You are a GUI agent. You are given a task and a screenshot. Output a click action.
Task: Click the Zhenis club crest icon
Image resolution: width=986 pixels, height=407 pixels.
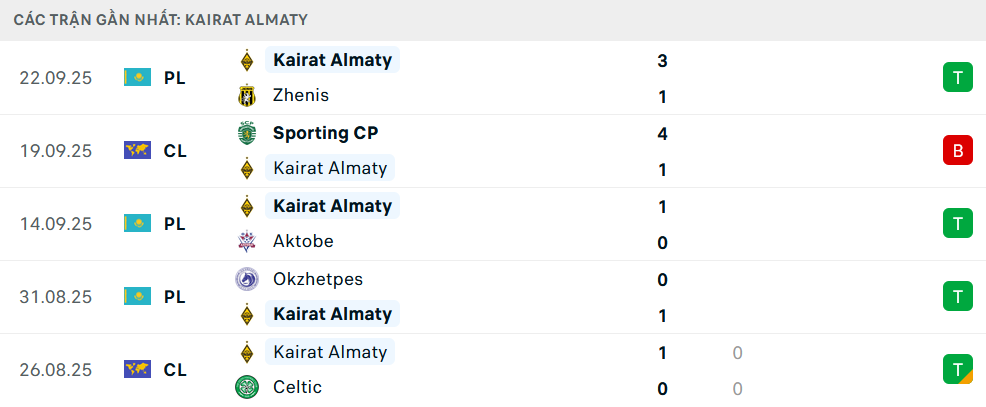pos(246,96)
